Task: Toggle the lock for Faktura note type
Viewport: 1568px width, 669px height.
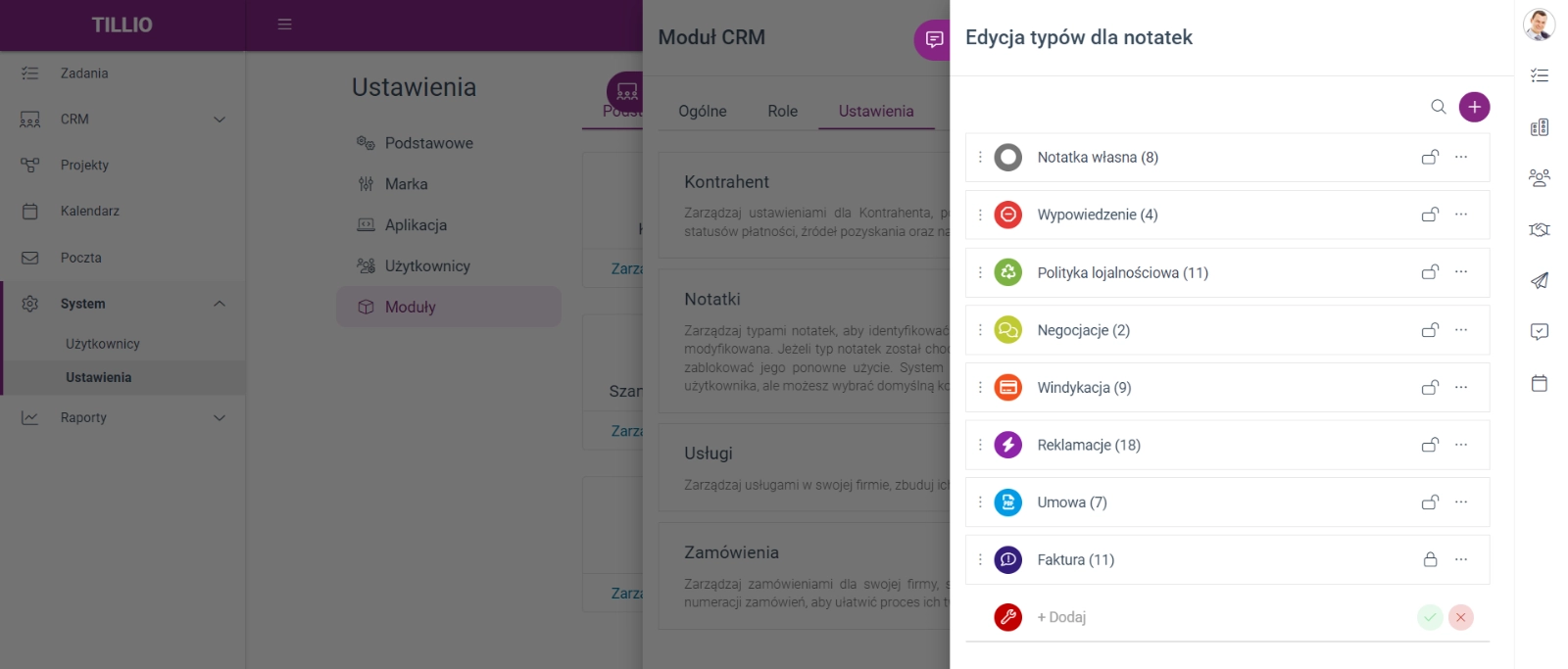Action: [x=1430, y=559]
